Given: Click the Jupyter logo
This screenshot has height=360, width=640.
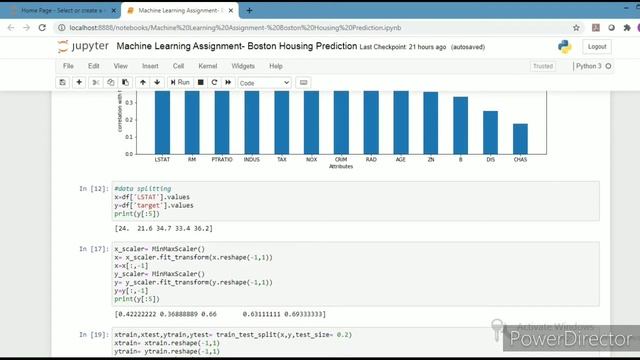Looking at the screenshot, I should point(83,46).
